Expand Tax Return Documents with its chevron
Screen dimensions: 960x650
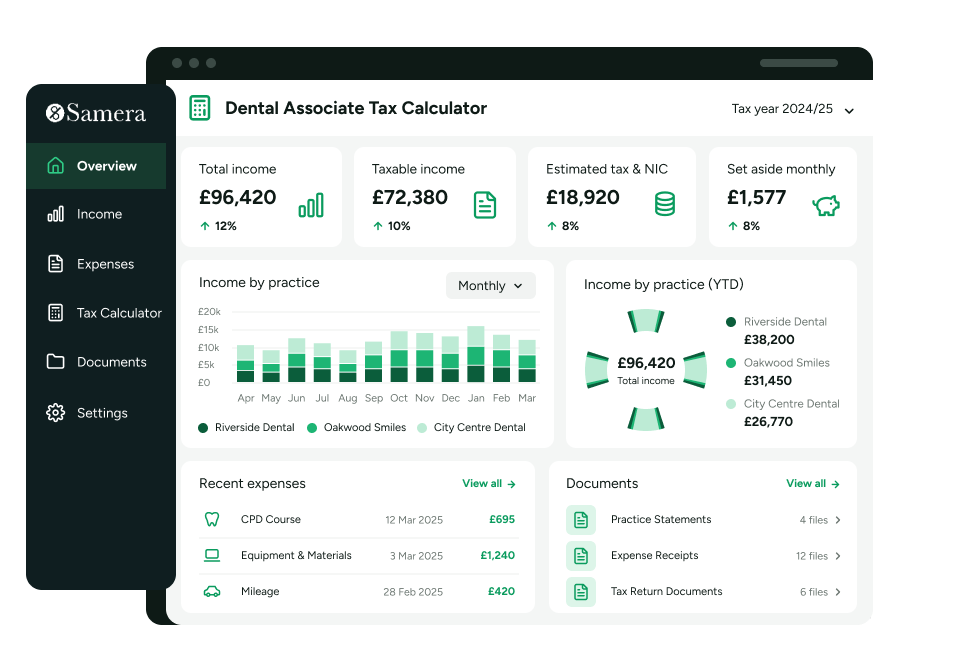(838, 592)
